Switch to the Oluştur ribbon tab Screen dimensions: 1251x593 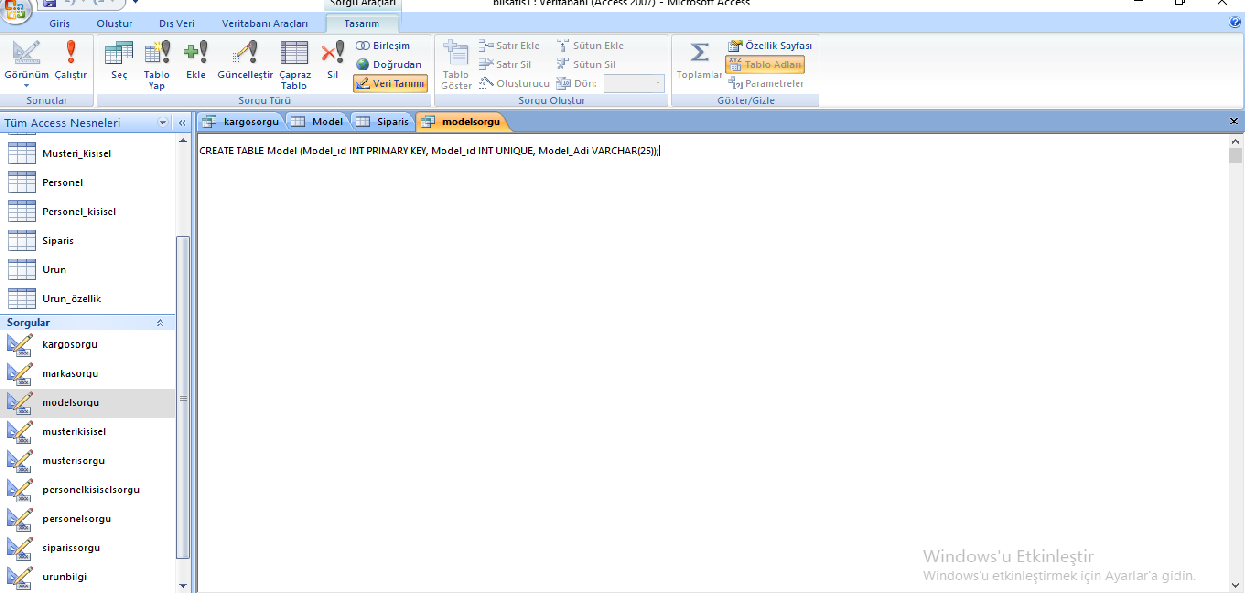point(114,23)
